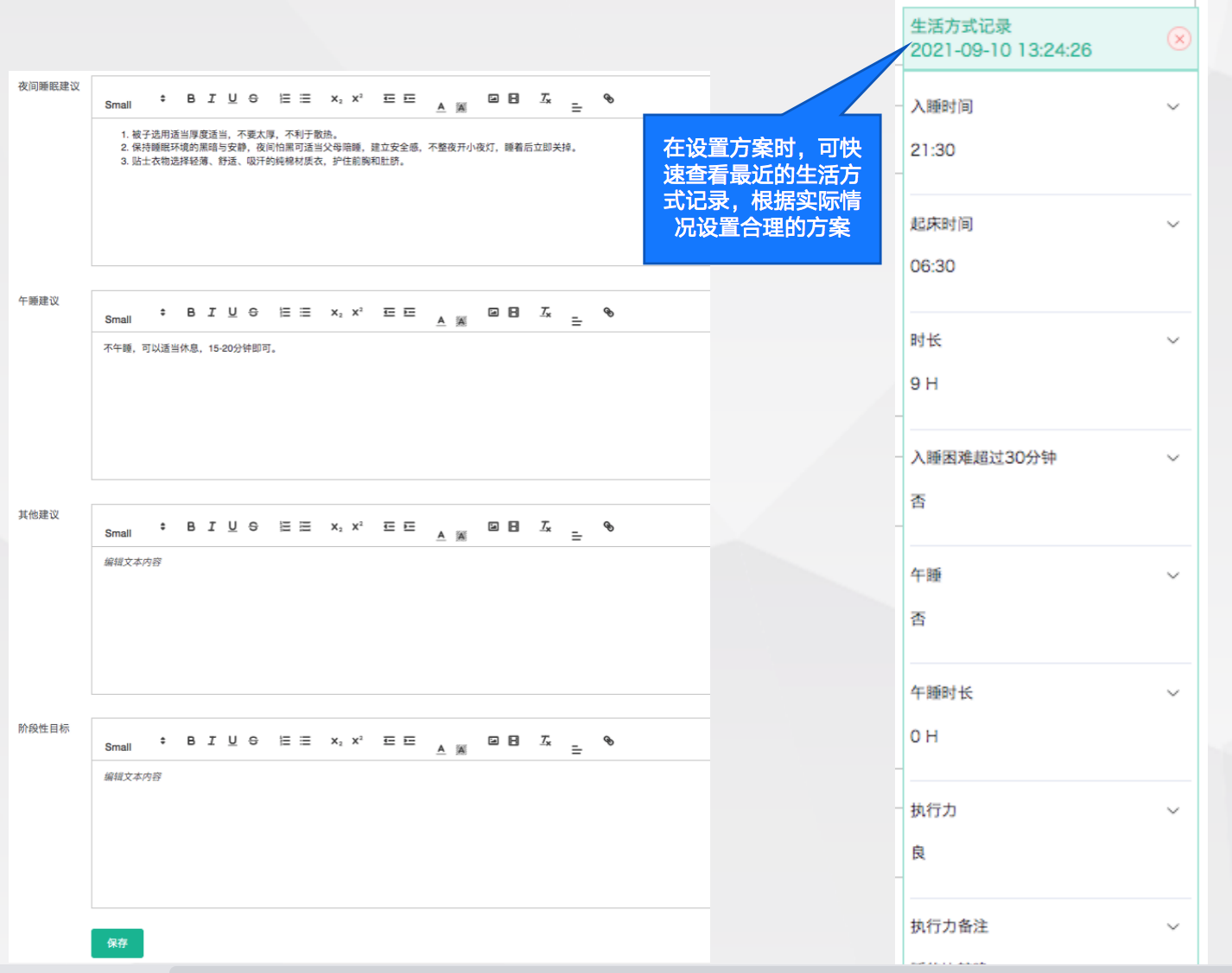
Task: Insert link in nap advice (午睡建议) editor
Action: click(609, 313)
